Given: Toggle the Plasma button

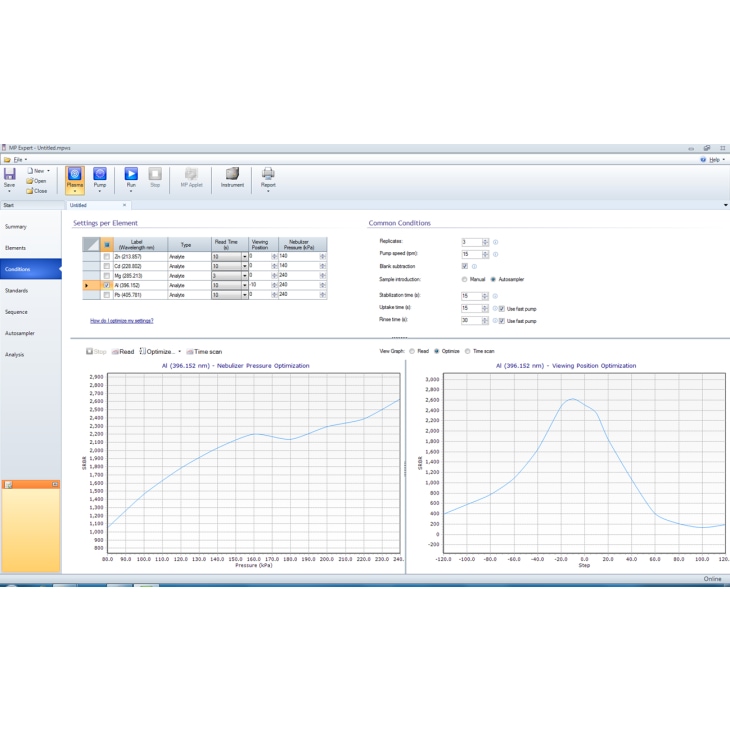Looking at the screenshot, I should (75, 176).
